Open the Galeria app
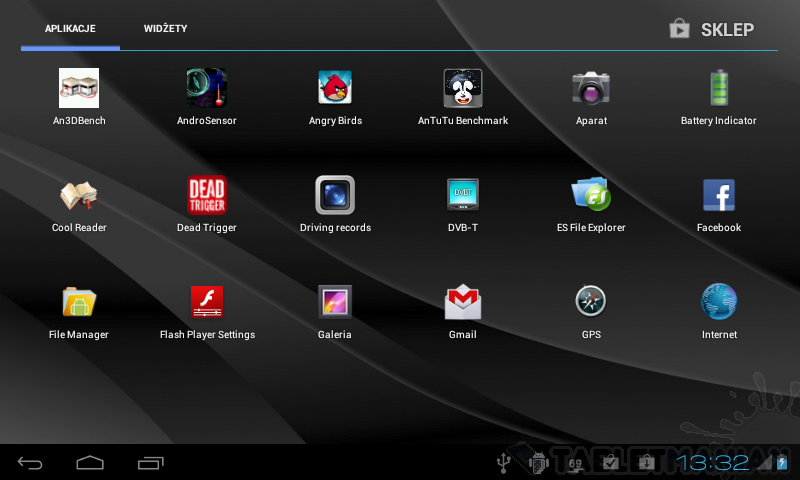This screenshot has height=480, width=800. point(335,302)
